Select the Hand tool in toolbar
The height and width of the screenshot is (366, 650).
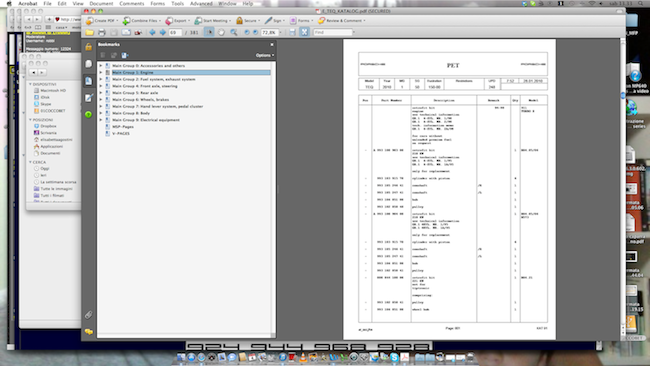tap(221, 32)
